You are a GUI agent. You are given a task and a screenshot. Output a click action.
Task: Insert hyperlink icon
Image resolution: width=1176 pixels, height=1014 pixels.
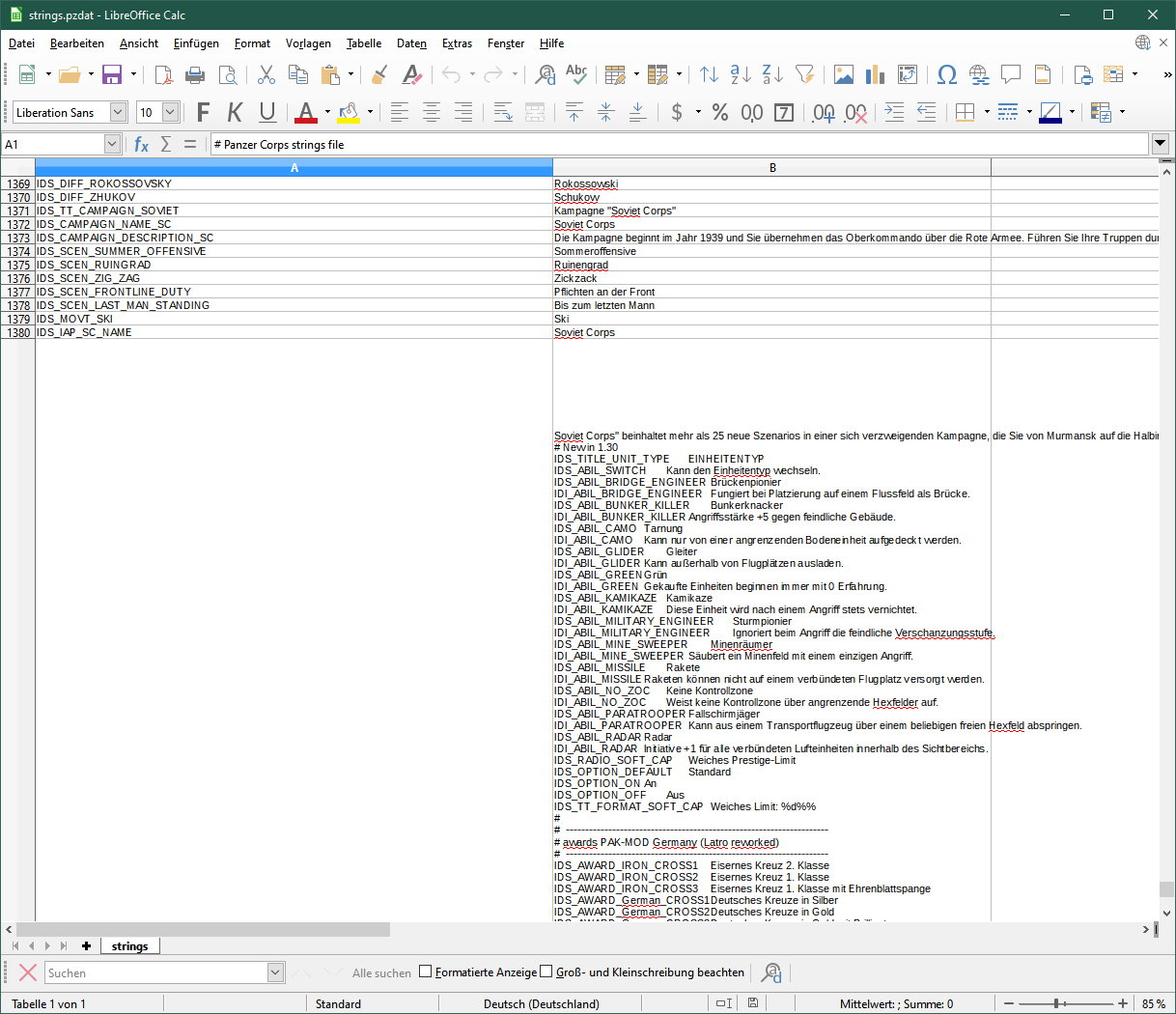979,74
